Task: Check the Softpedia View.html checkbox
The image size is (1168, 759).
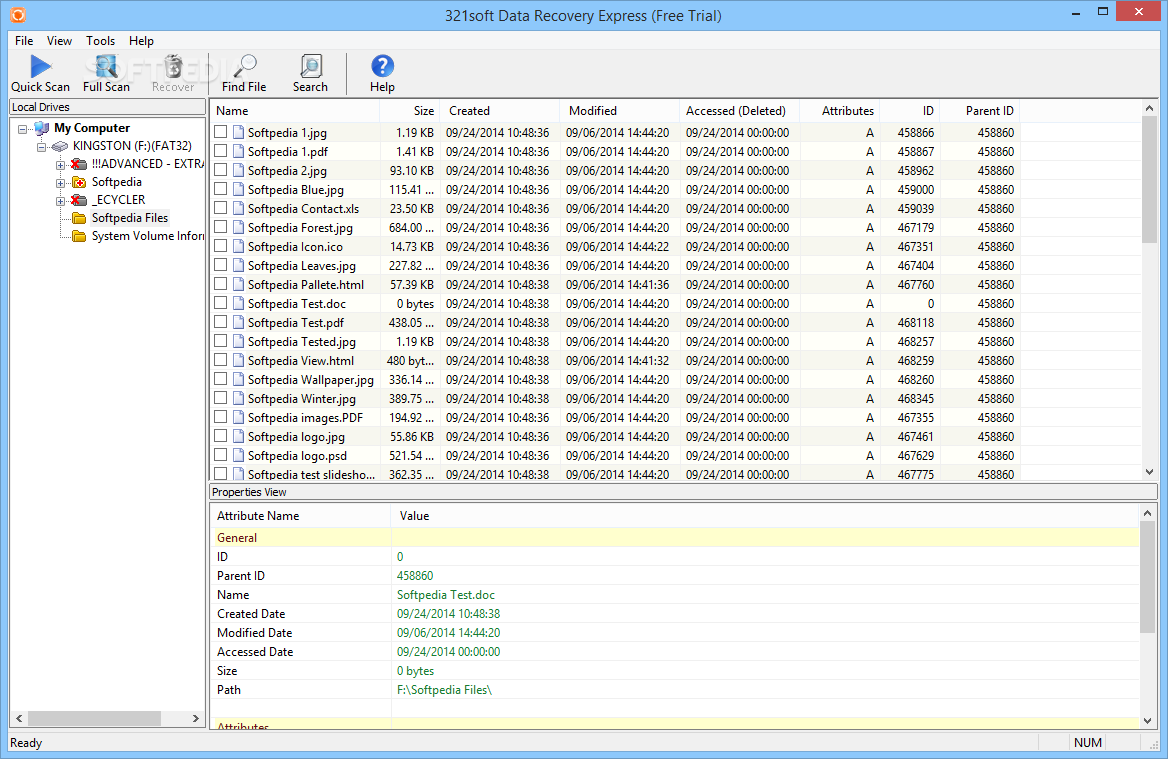Action: pyautogui.click(x=220, y=361)
